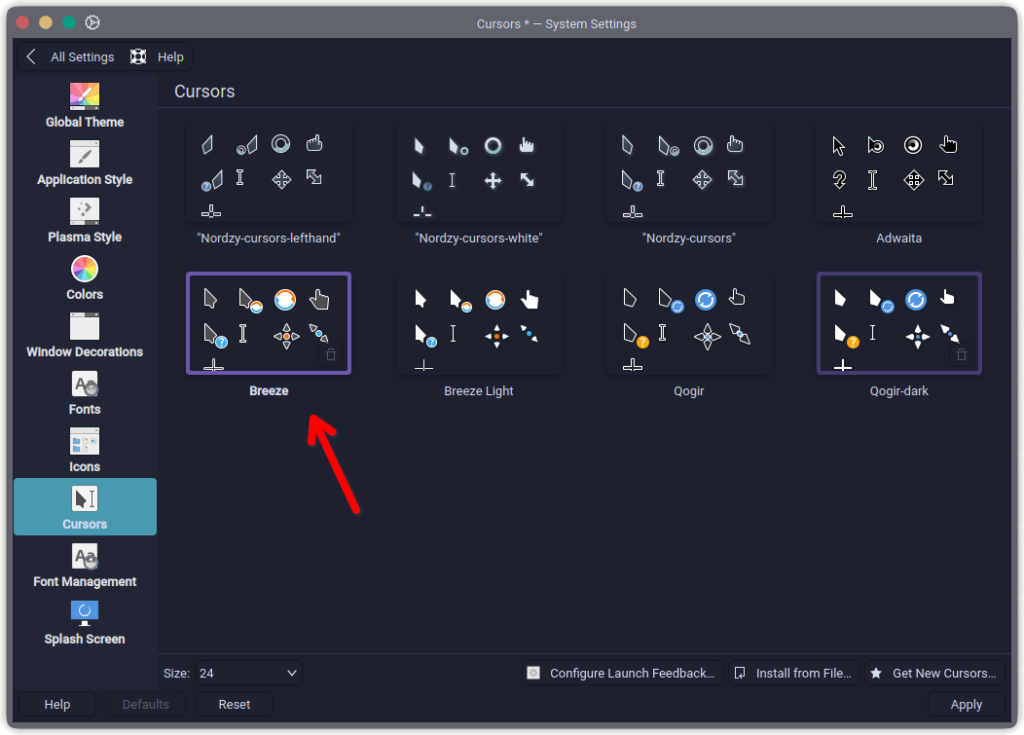Select the Nordzy-cursors-white theme thumbnail
The height and width of the screenshot is (735, 1024).
pos(479,171)
